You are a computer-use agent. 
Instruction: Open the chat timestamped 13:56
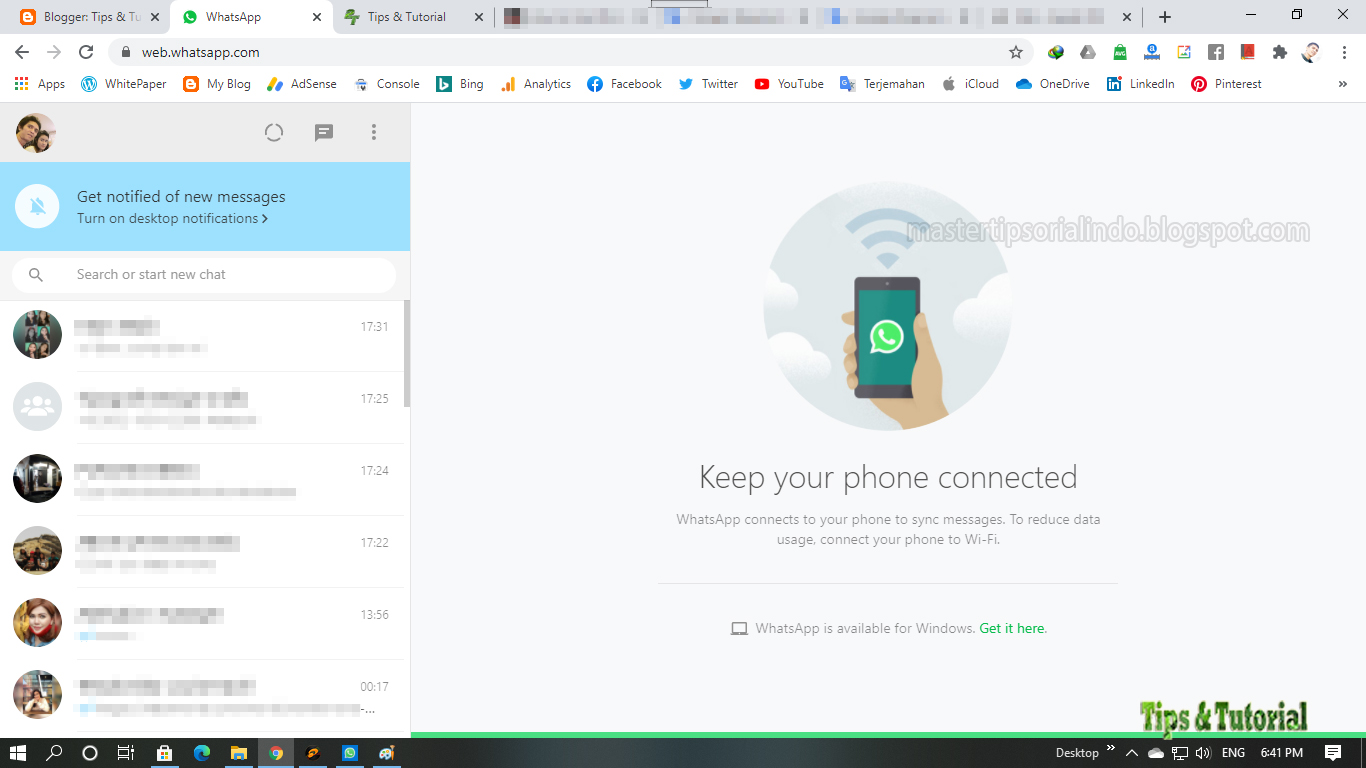tap(201, 624)
